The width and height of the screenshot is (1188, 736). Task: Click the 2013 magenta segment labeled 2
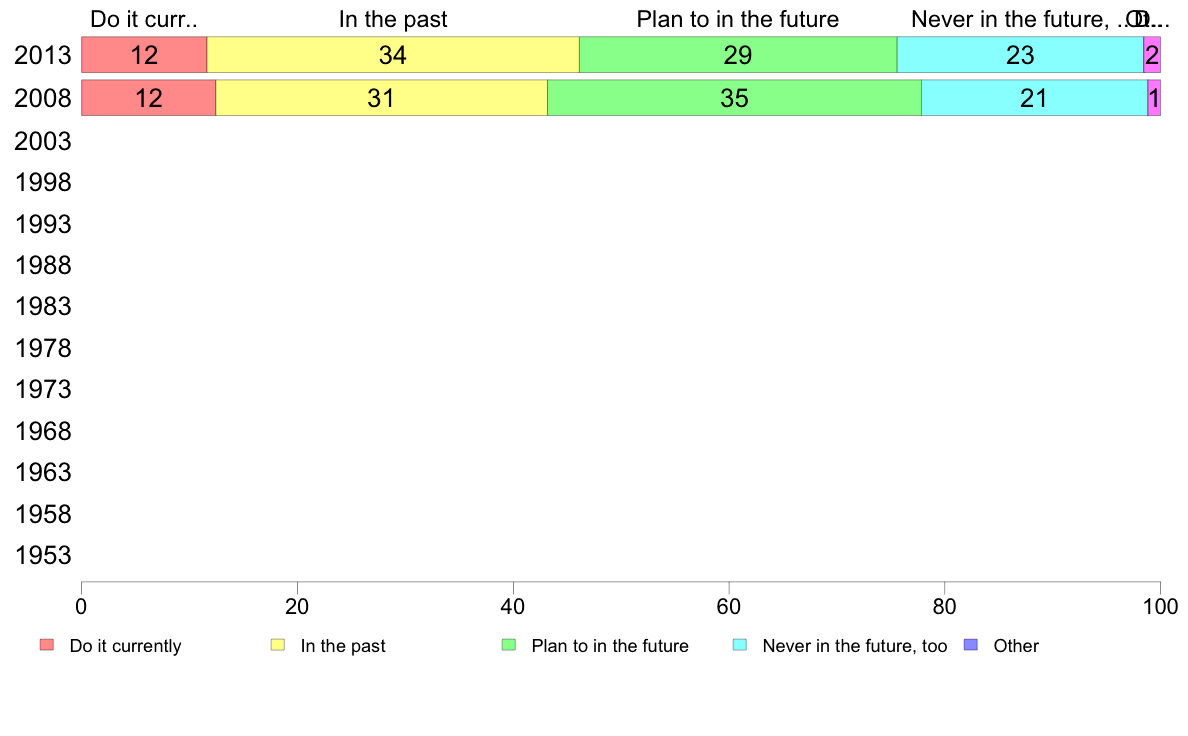point(1152,55)
